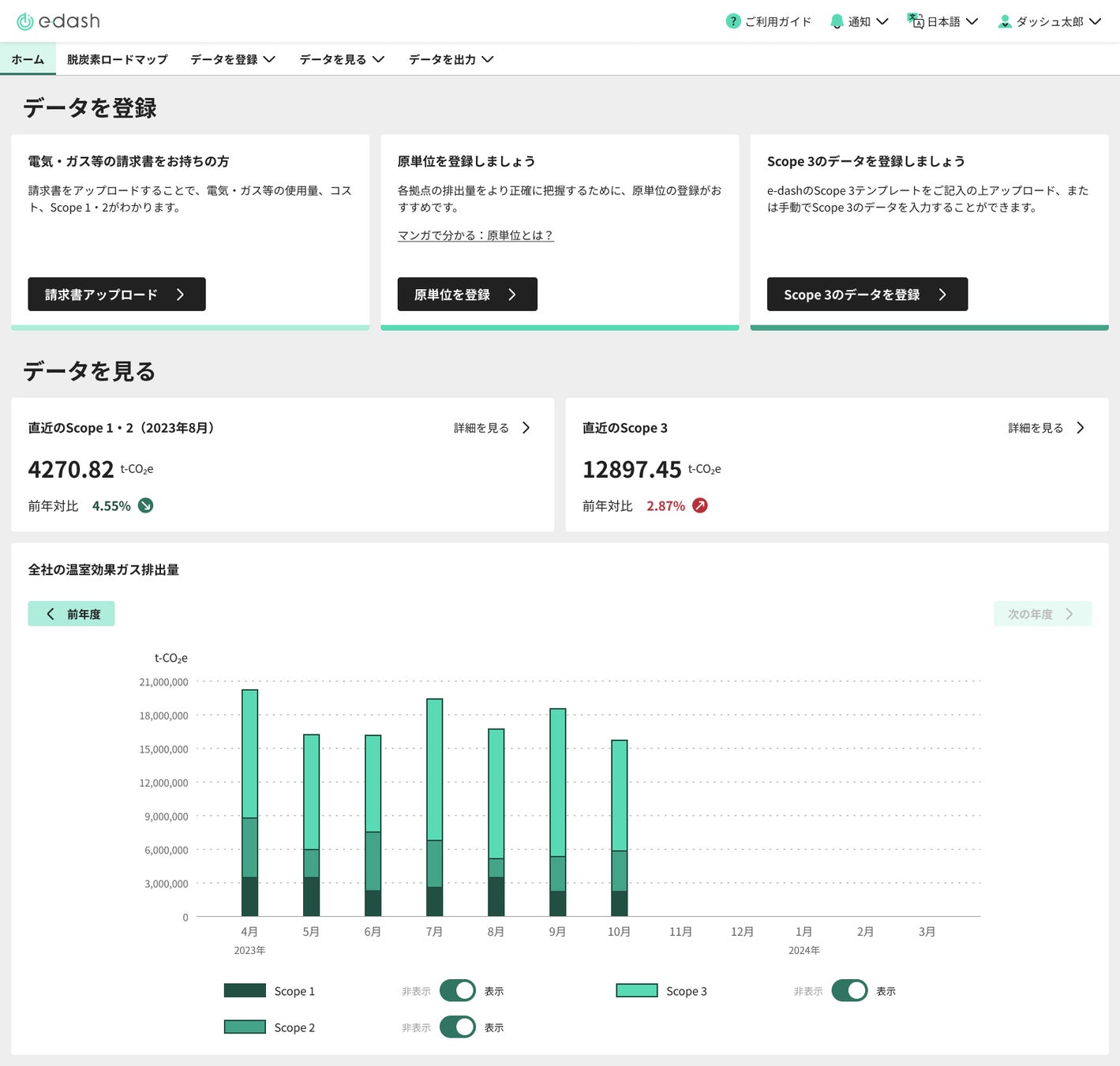
Task: Click the chevron next to Scope 3 詳細を見る
Action: point(1081,427)
